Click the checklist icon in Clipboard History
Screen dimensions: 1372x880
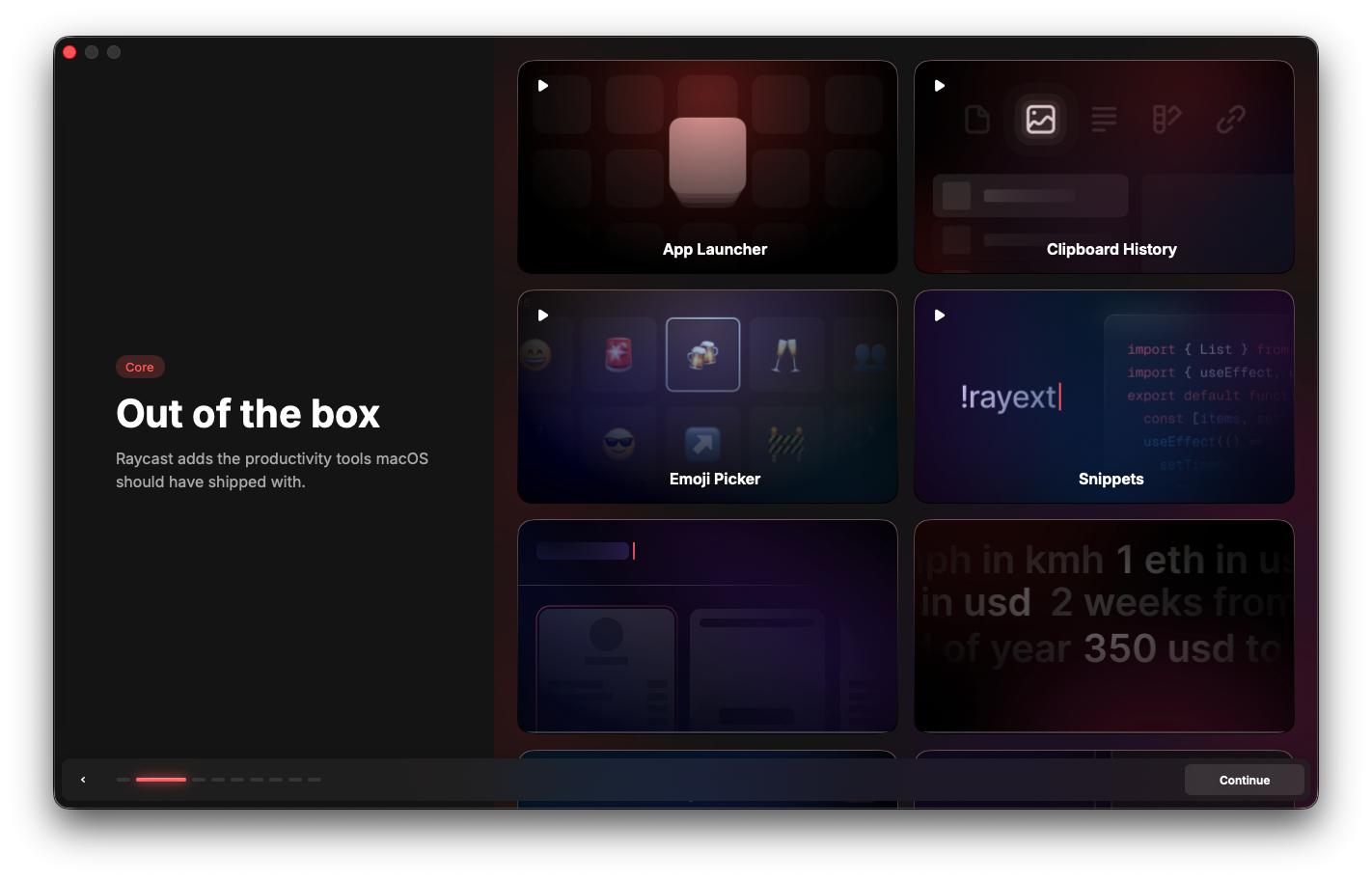[x=1166, y=120]
